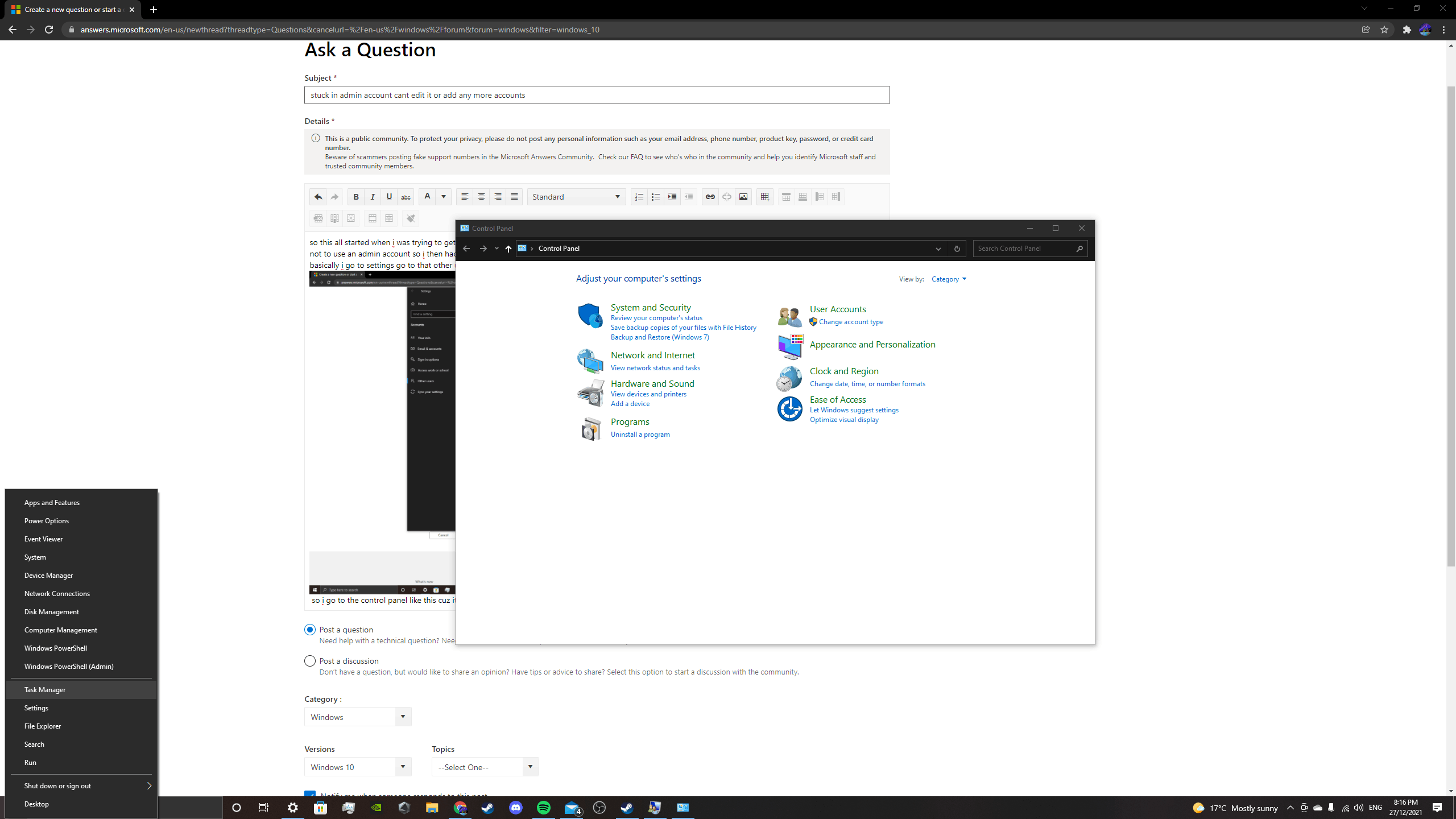Click the Subject text field

(597, 95)
